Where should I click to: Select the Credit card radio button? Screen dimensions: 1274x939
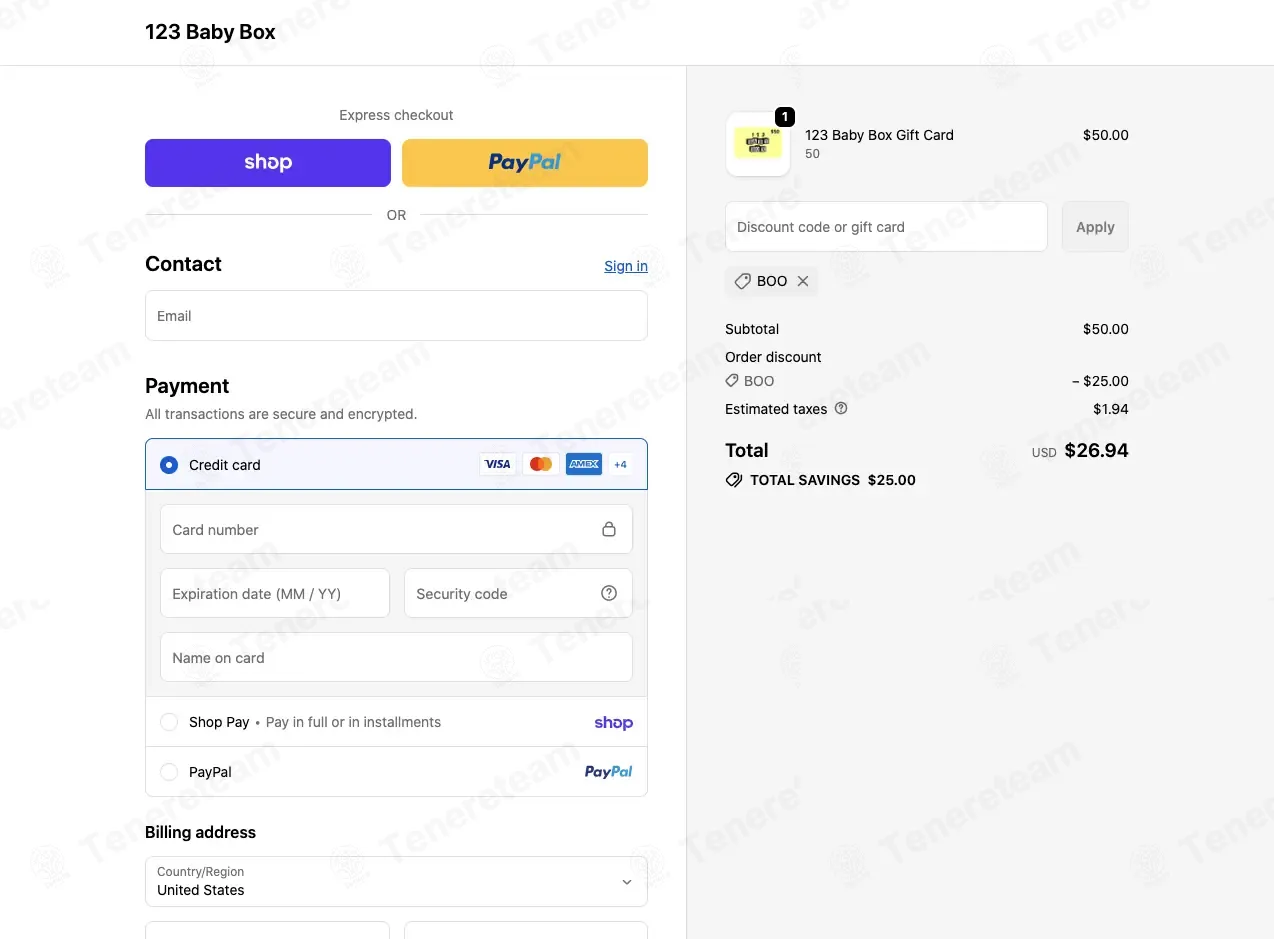[x=169, y=465]
